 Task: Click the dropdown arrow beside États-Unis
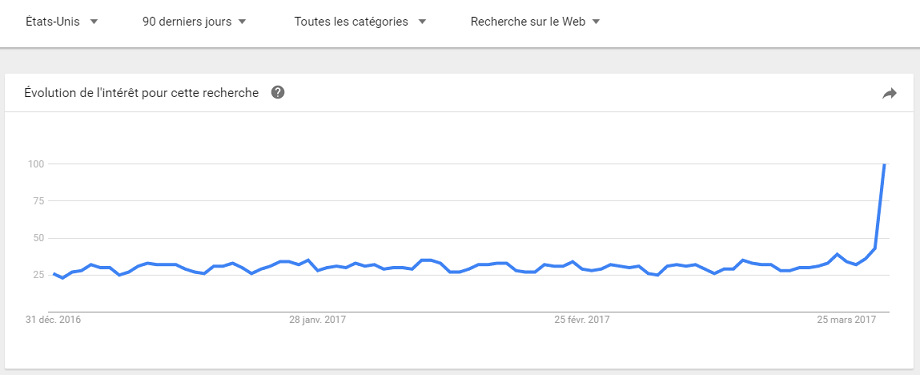(x=93, y=22)
